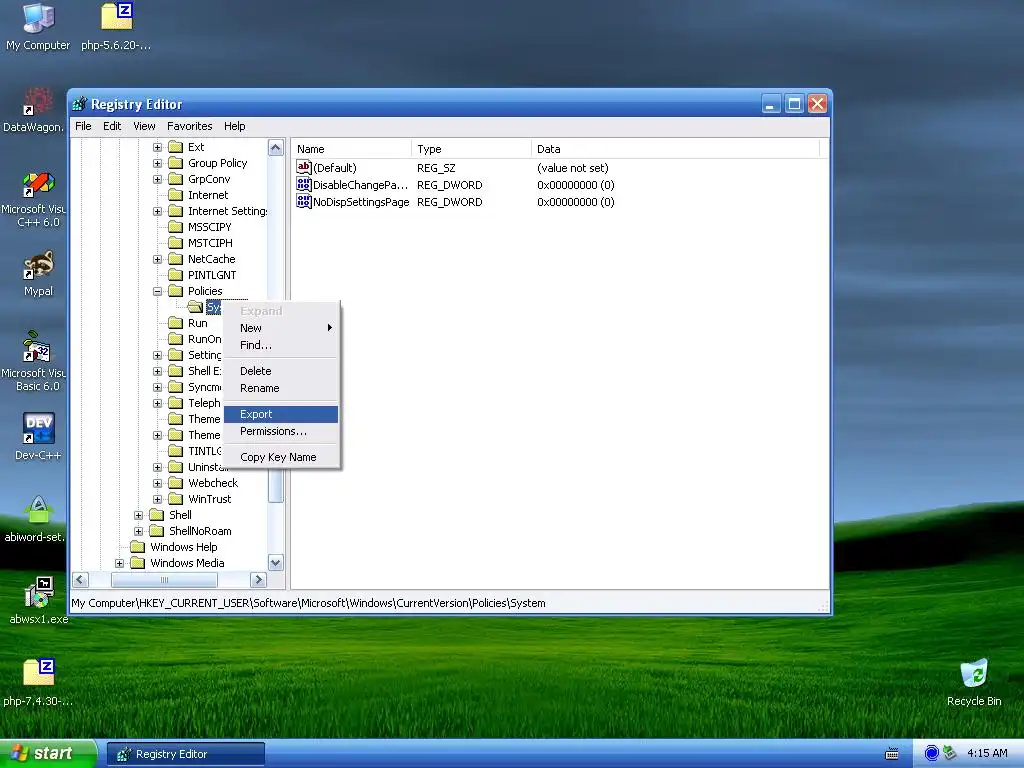Open the Help menu
This screenshot has height=768, width=1024.
234,126
